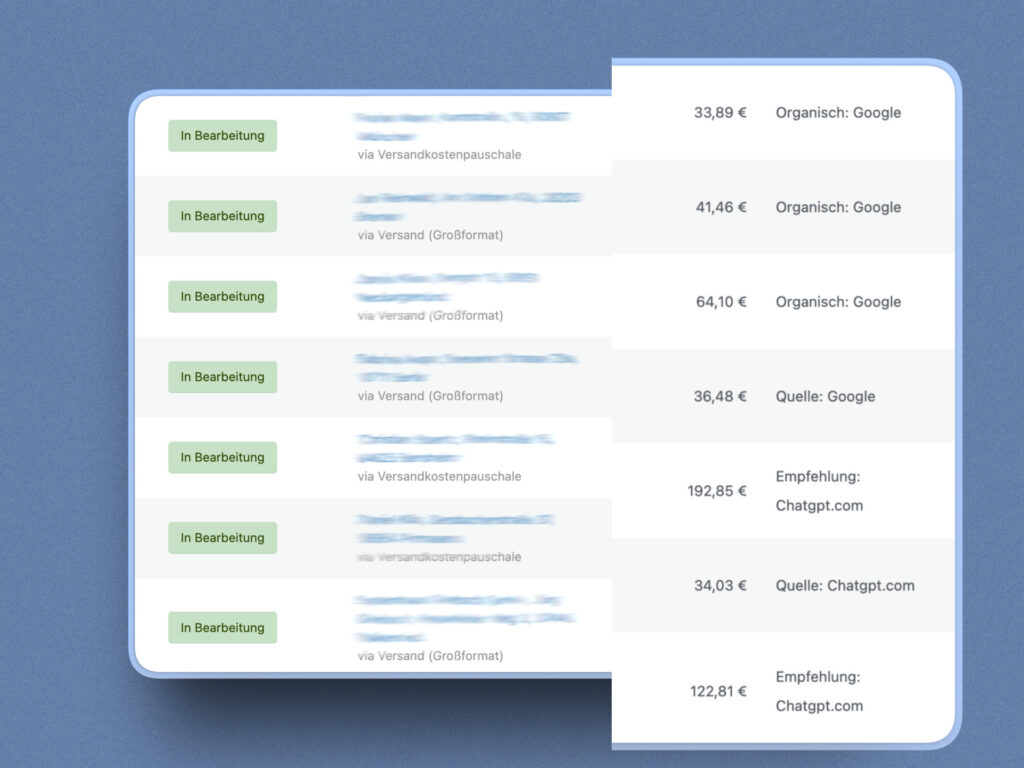Select 'Empfehlung: Chatgpt.com' beside 192,85 €
Image resolution: width=1024 pixels, height=768 pixels.
tap(819, 491)
